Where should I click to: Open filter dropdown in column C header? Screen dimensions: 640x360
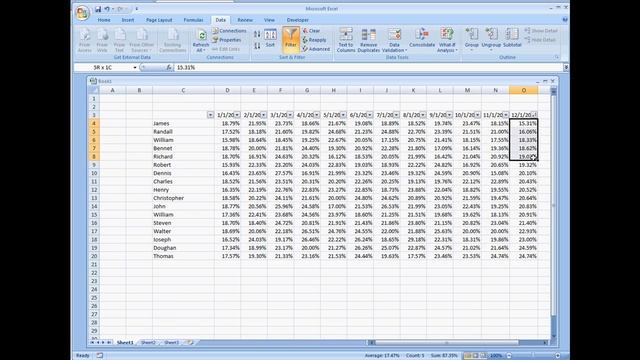point(210,115)
